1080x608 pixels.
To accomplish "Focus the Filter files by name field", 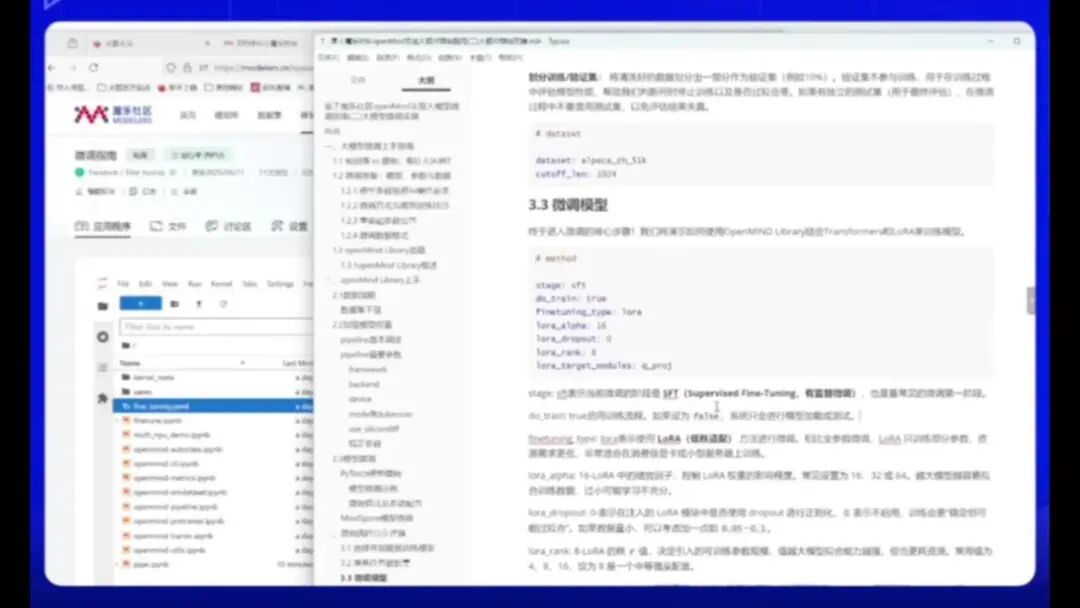I will [216, 326].
